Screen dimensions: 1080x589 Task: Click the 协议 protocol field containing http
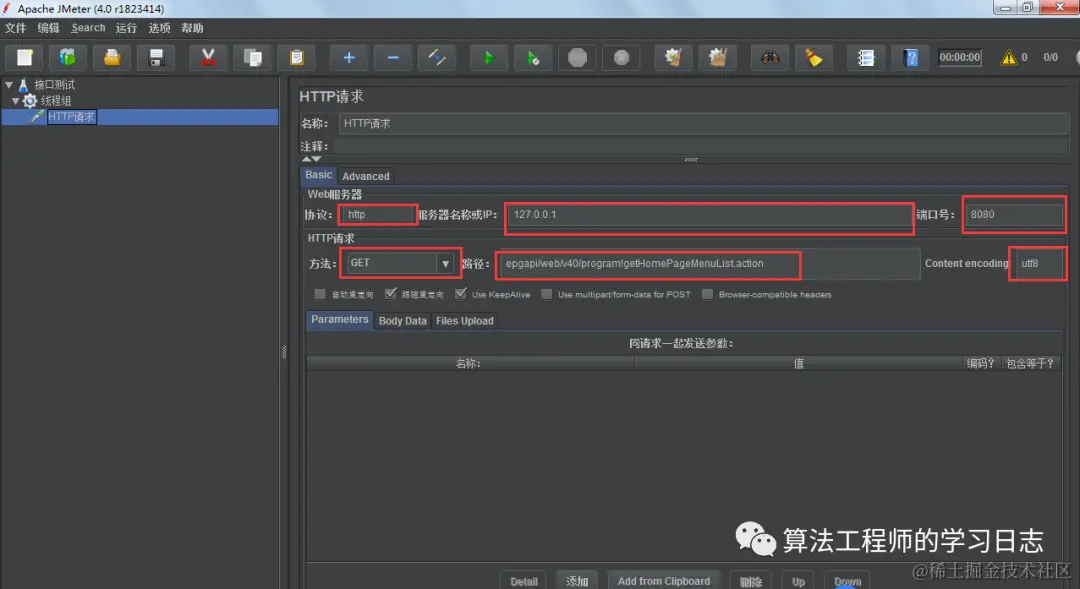[x=377, y=214]
